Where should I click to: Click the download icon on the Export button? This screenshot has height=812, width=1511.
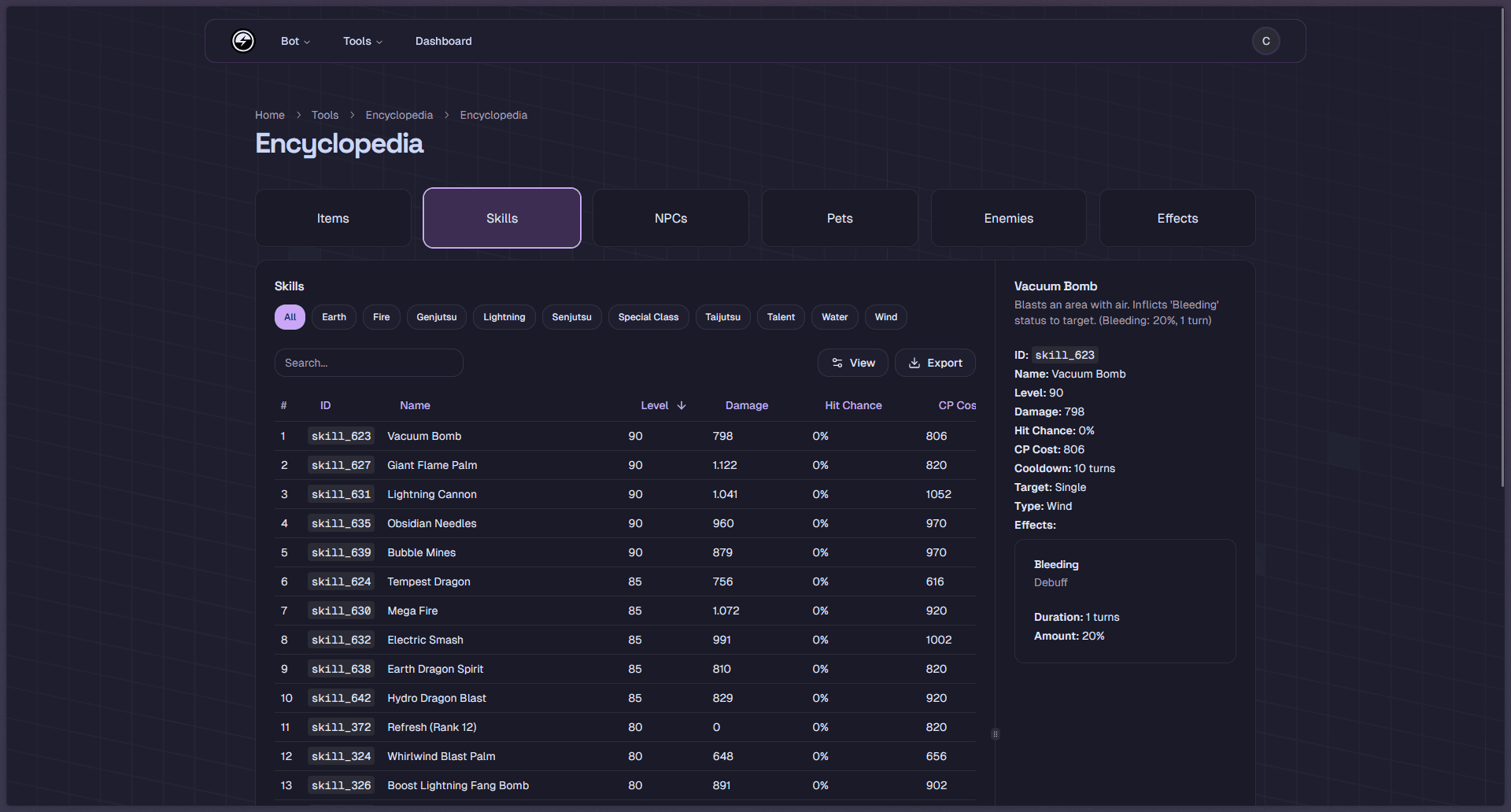[x=914, y=363]
